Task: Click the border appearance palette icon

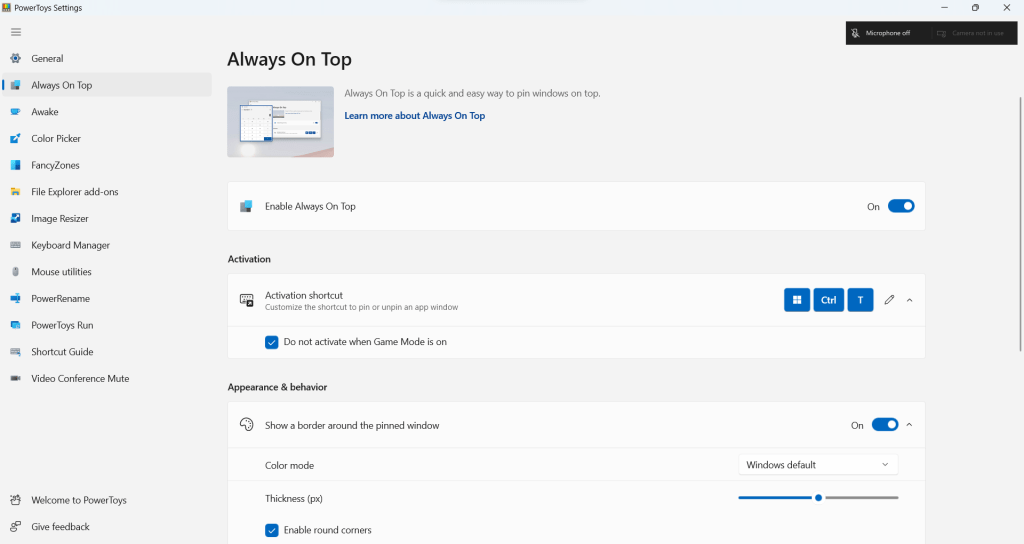Action: (x=247, y=424)
